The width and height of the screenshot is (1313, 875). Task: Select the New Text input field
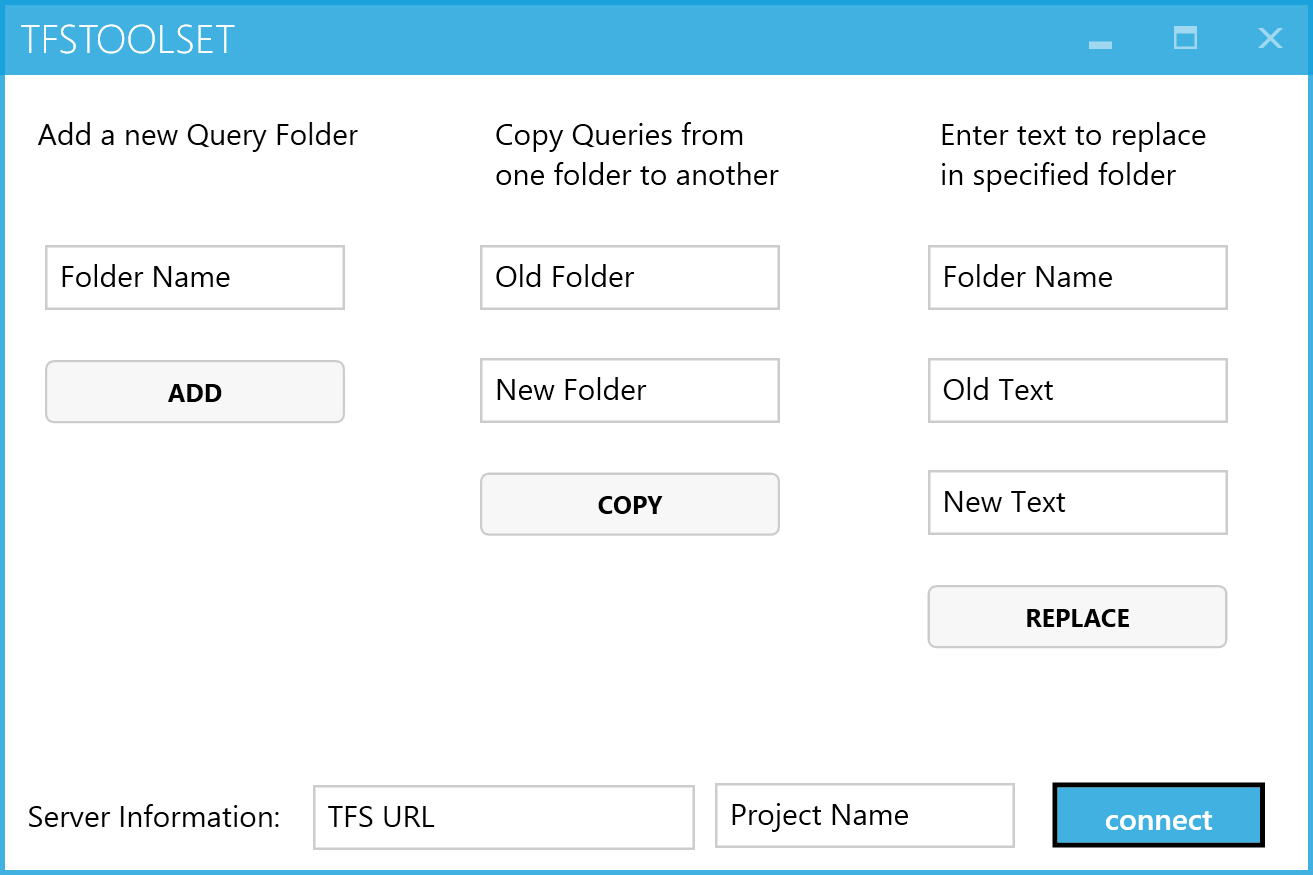[x=1077, y=502]
